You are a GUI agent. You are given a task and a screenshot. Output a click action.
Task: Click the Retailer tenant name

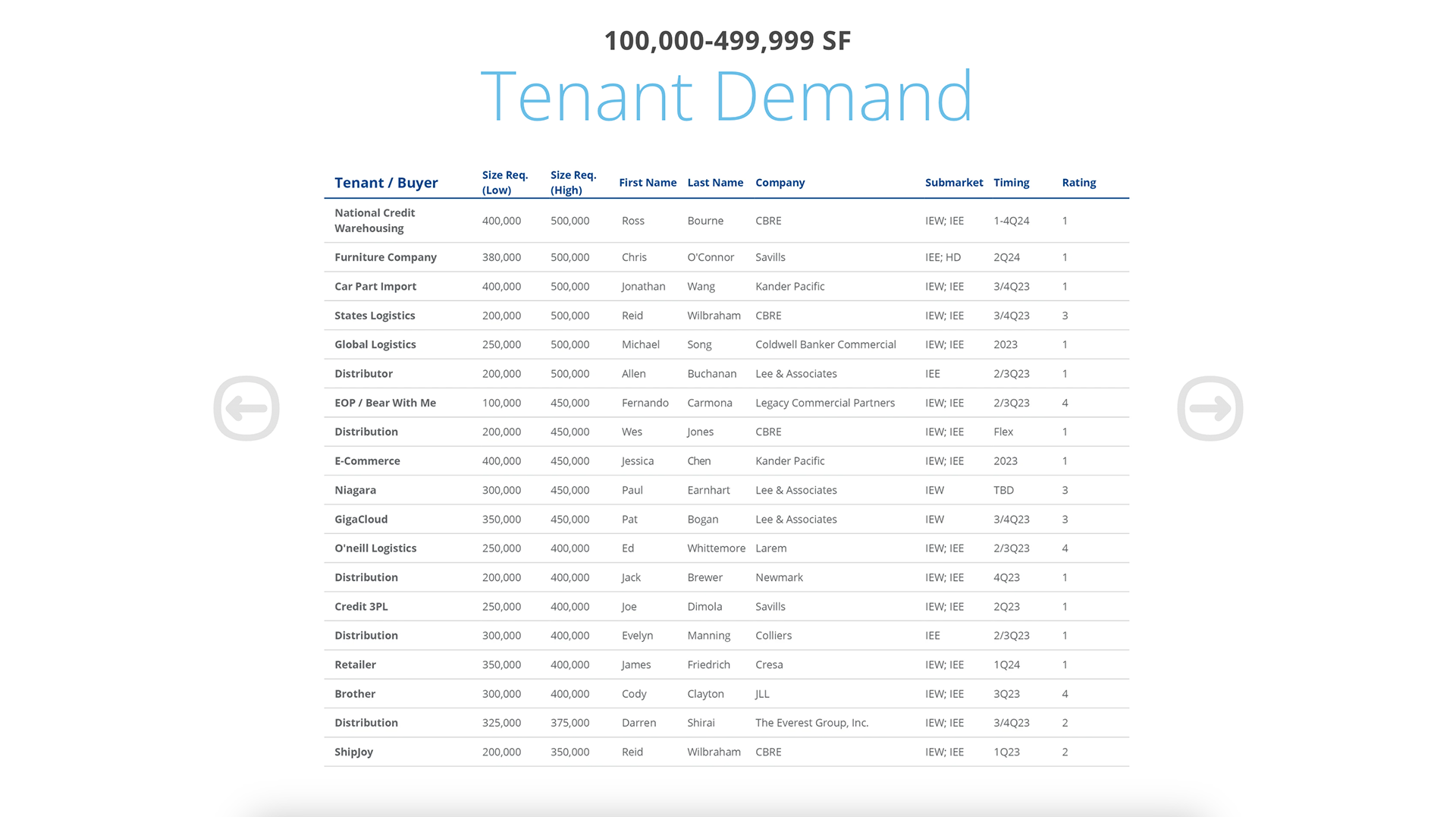[x=355, y=665]
